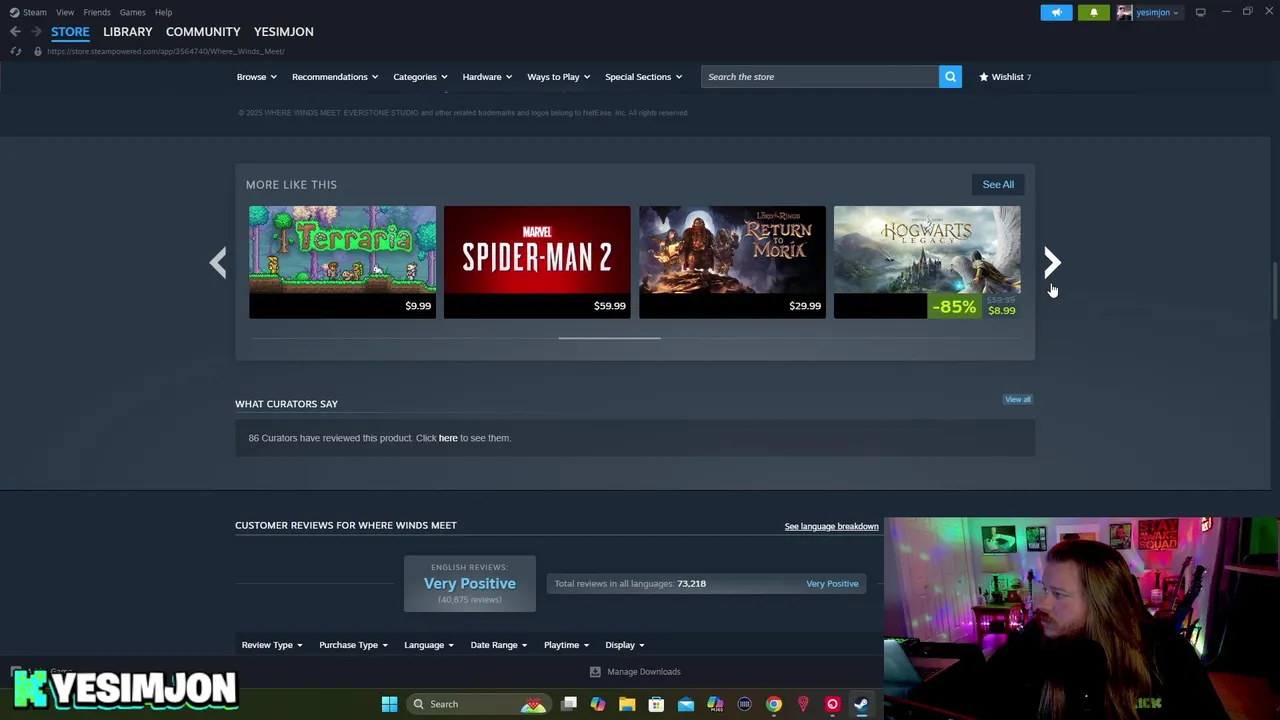Screen dimensions: 1280x720
Task: Click the Manage Downloads icon
Action: [x=595, y=672]
